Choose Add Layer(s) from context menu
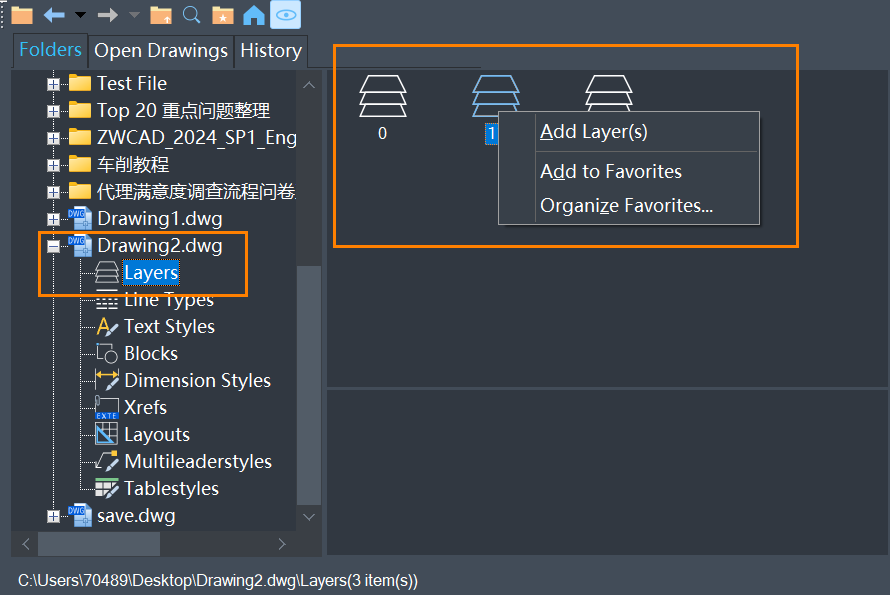The width and height of the screenshot is (890, 595). point(594,132)
